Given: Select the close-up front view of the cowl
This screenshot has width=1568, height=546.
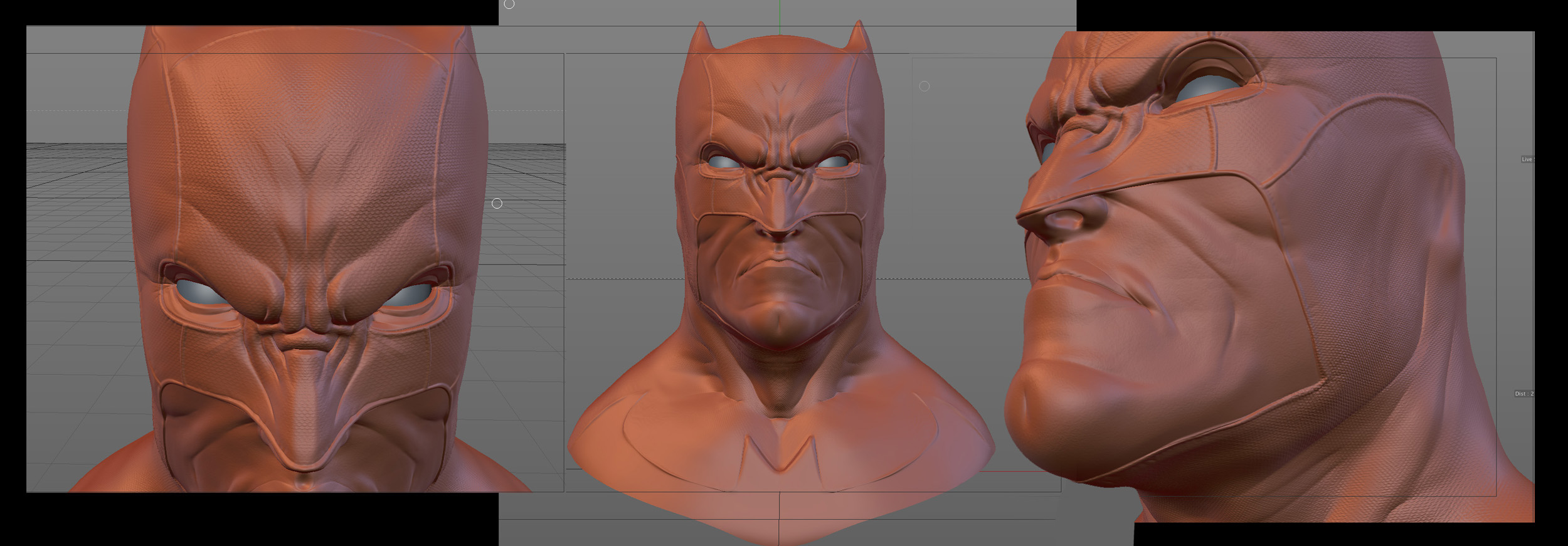Looking at the screenshot, I should (295, 259).
